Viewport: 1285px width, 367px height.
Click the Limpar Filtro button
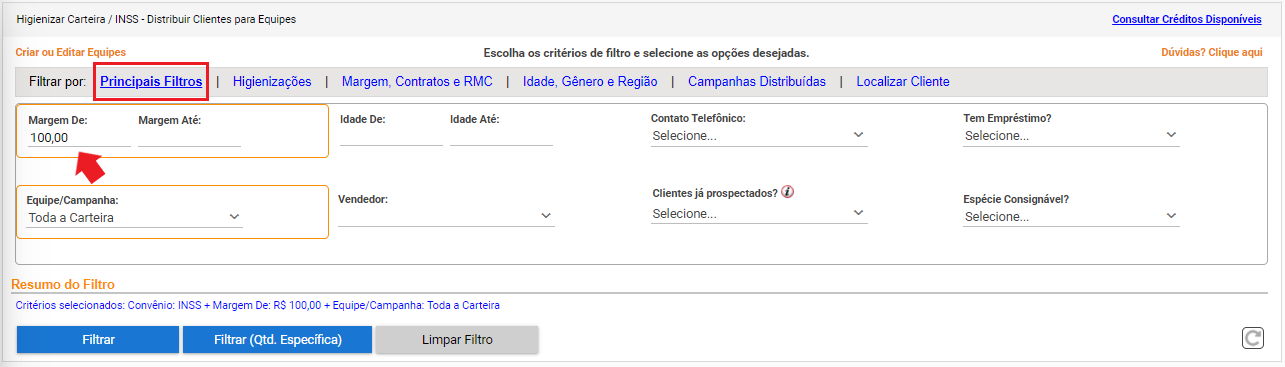(458, 340)
